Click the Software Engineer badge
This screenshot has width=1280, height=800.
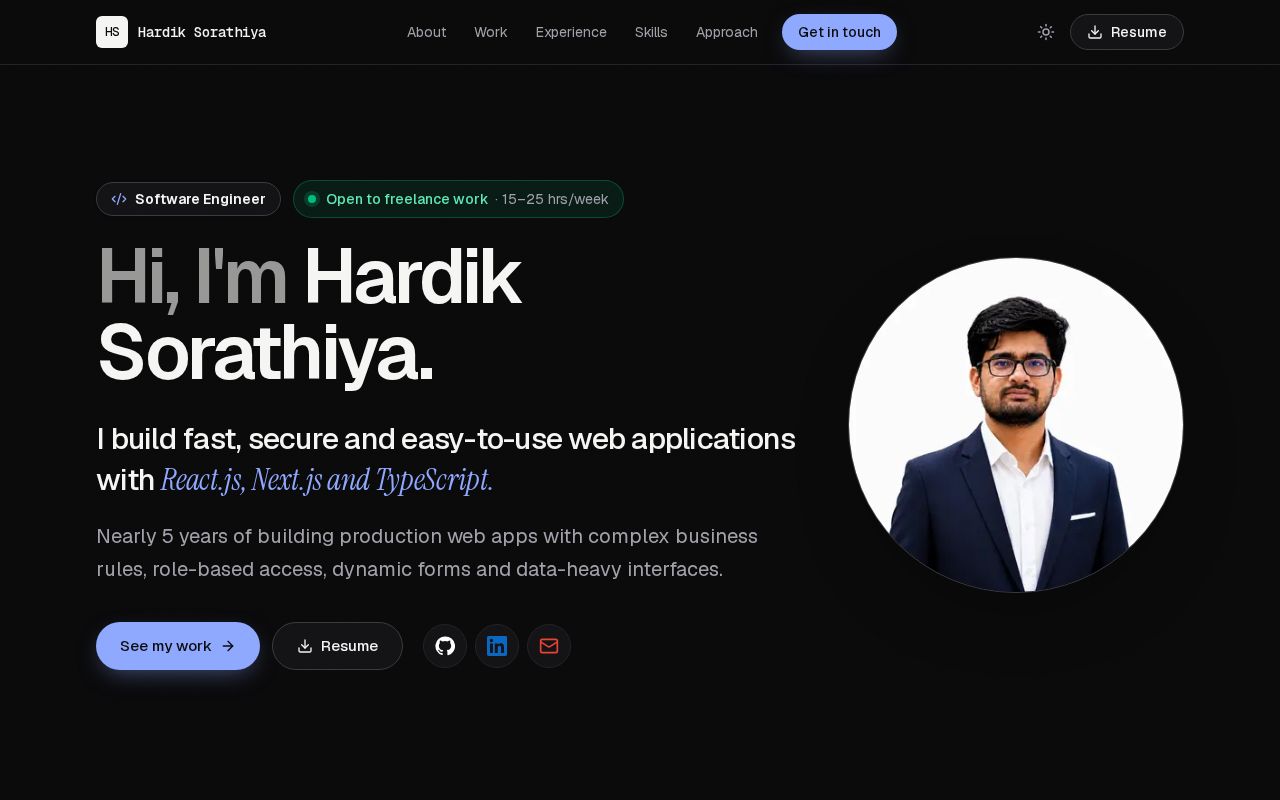click(188, 199)
